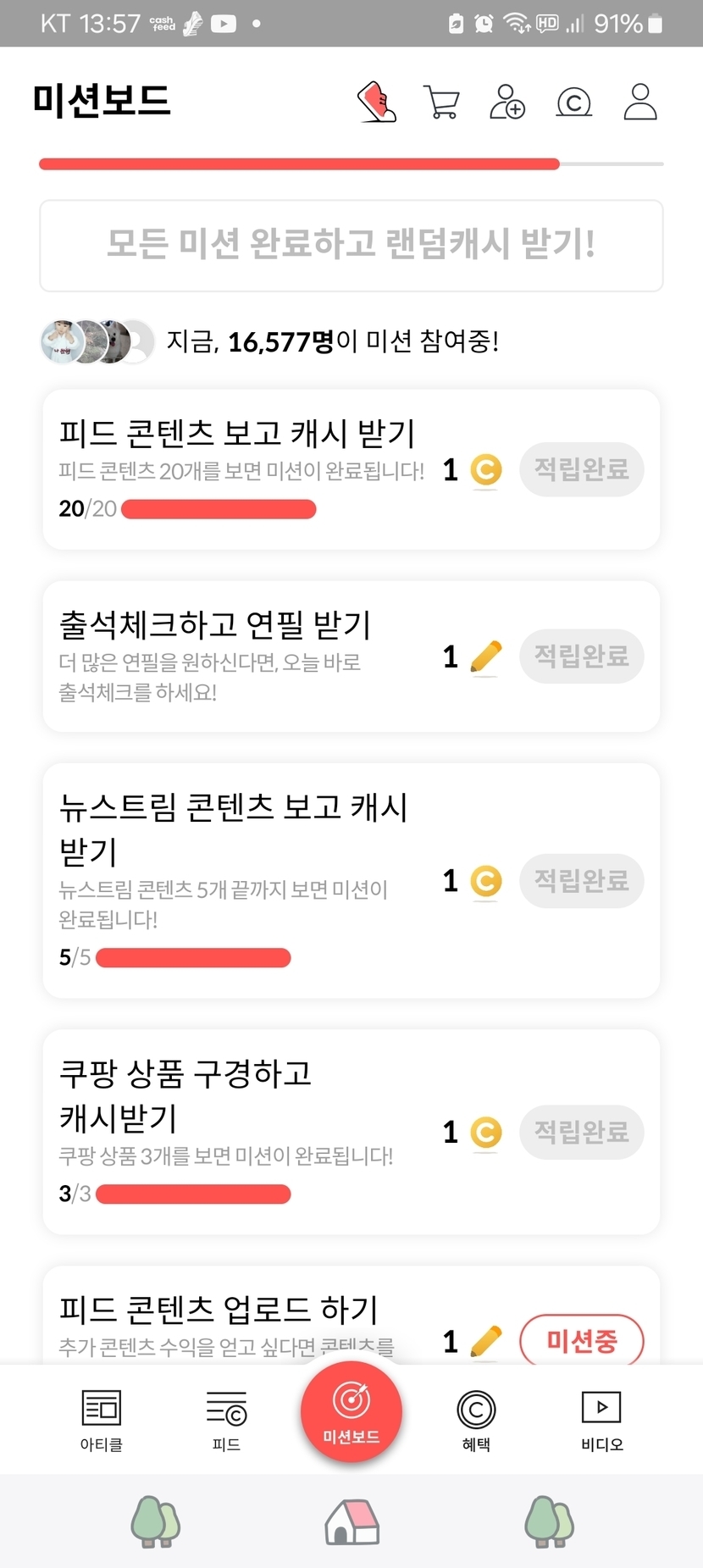Viewport: 703px width, 1568px height.
Task: Tap the house icon at the bottom
Action: 351,1521
